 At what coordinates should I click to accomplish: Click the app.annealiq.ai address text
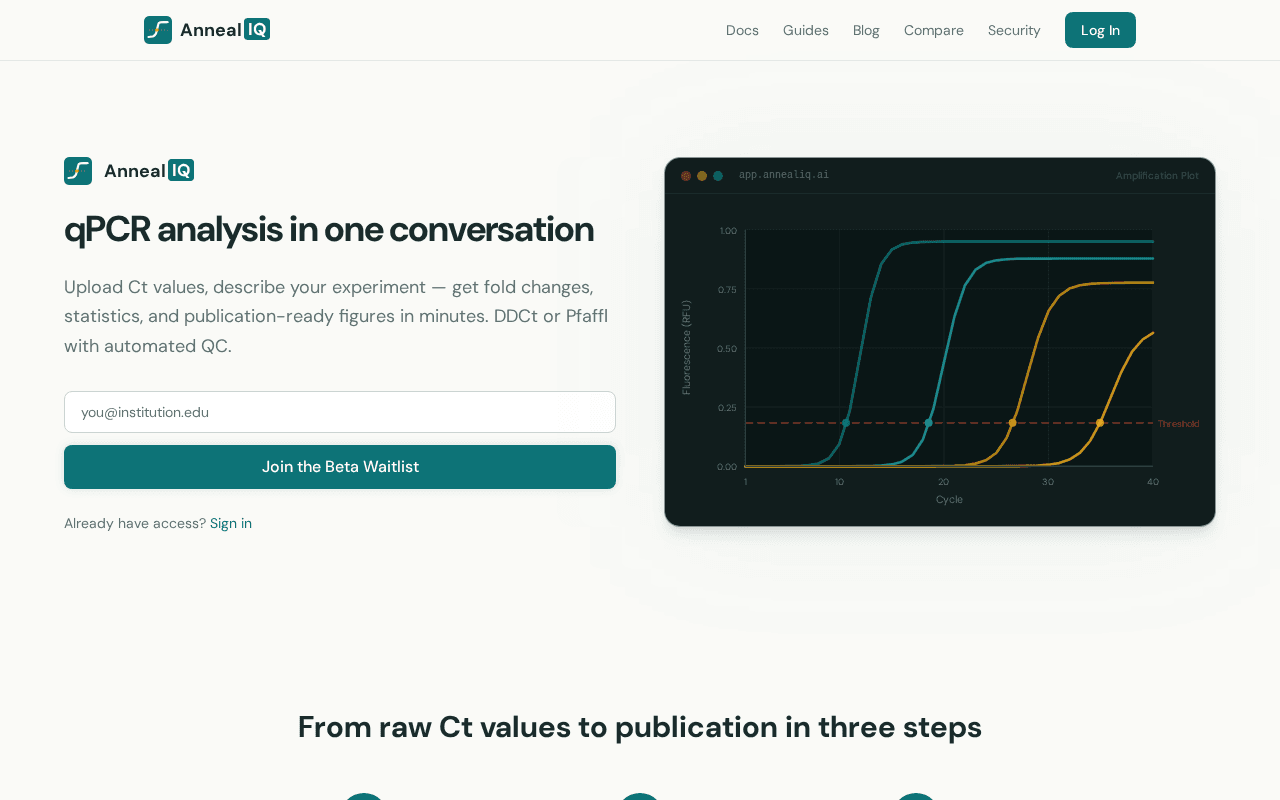point(784,175)
